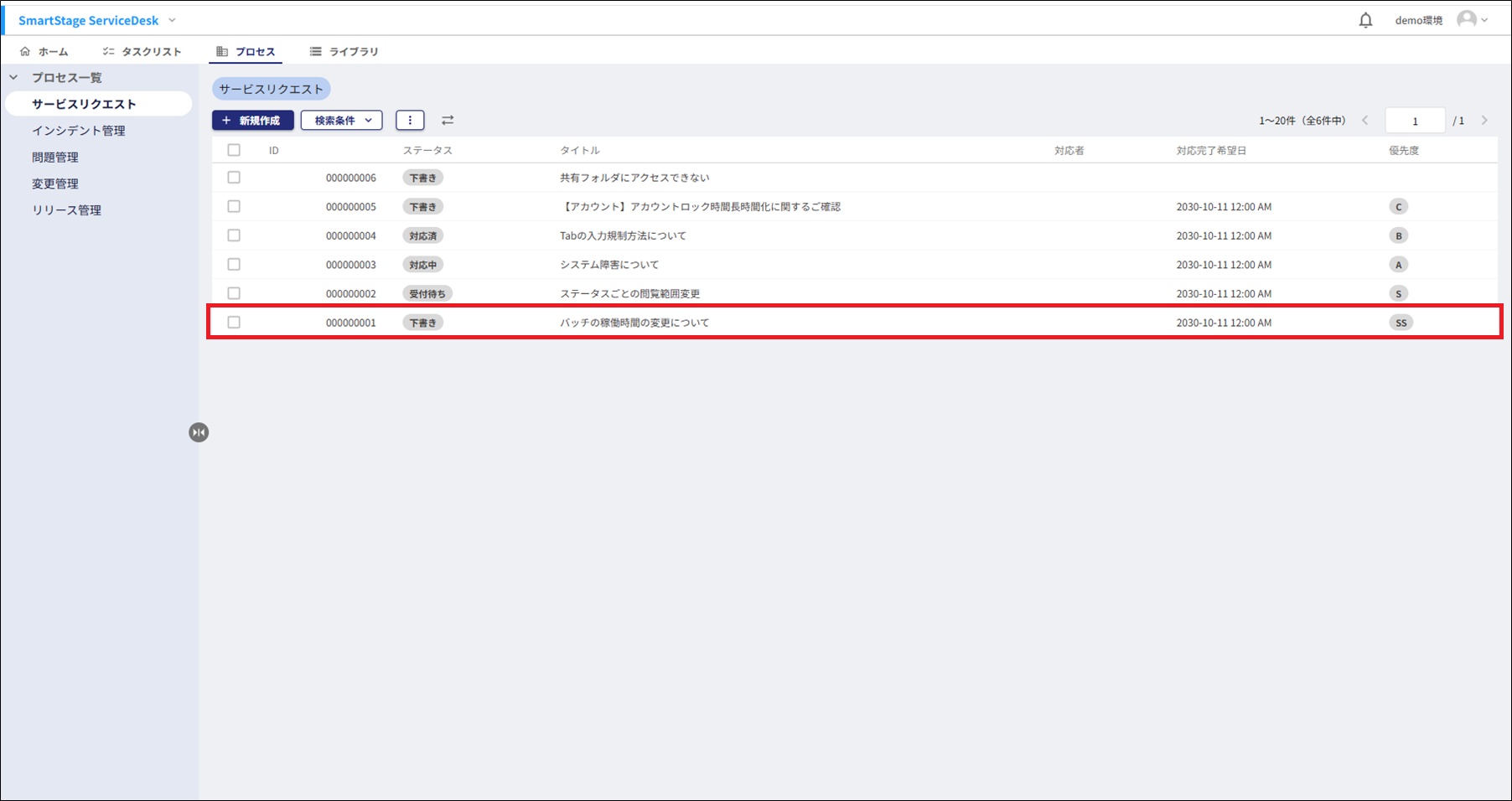Screen dimensions: 1512x801
Task: Click the swap arrows icon in toolbar
Action: coord(448,121)
